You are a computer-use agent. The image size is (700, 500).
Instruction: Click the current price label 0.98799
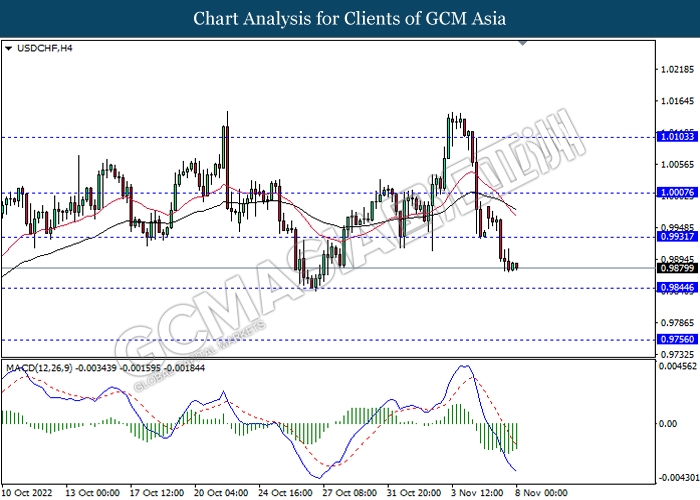tap(677, 268)
